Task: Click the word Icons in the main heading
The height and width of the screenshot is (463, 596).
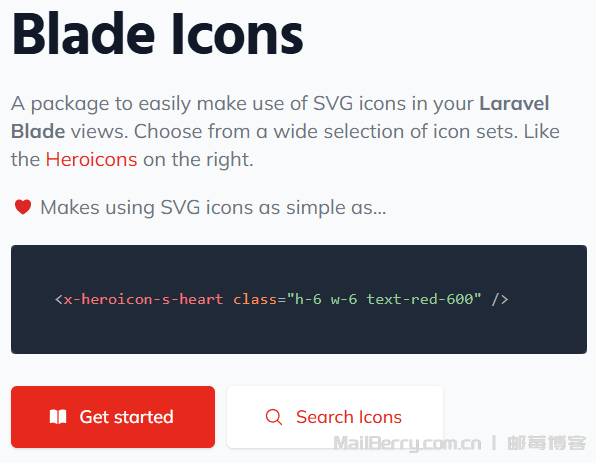Action: click(238, 33)
